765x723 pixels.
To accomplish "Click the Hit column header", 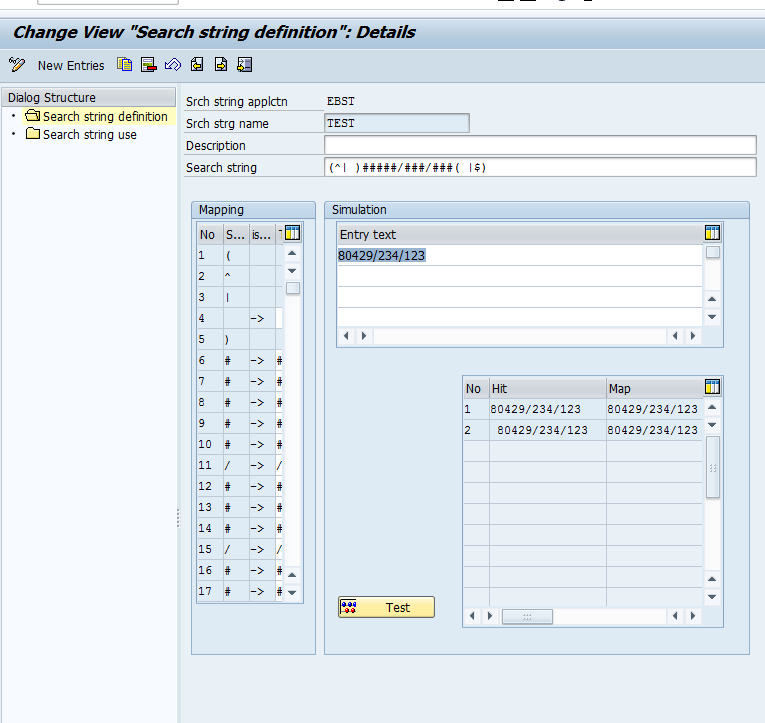I will 548,388.
